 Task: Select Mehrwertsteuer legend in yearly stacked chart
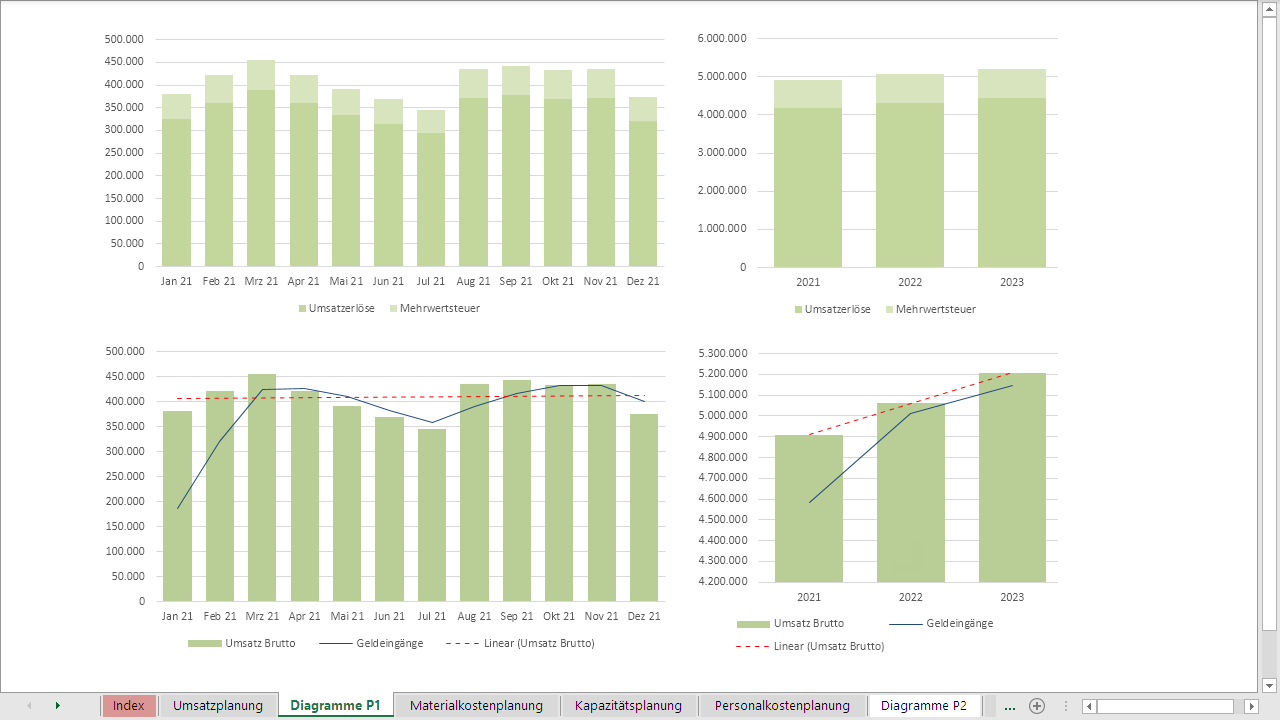pyautogui.click(x=930, y=309)
